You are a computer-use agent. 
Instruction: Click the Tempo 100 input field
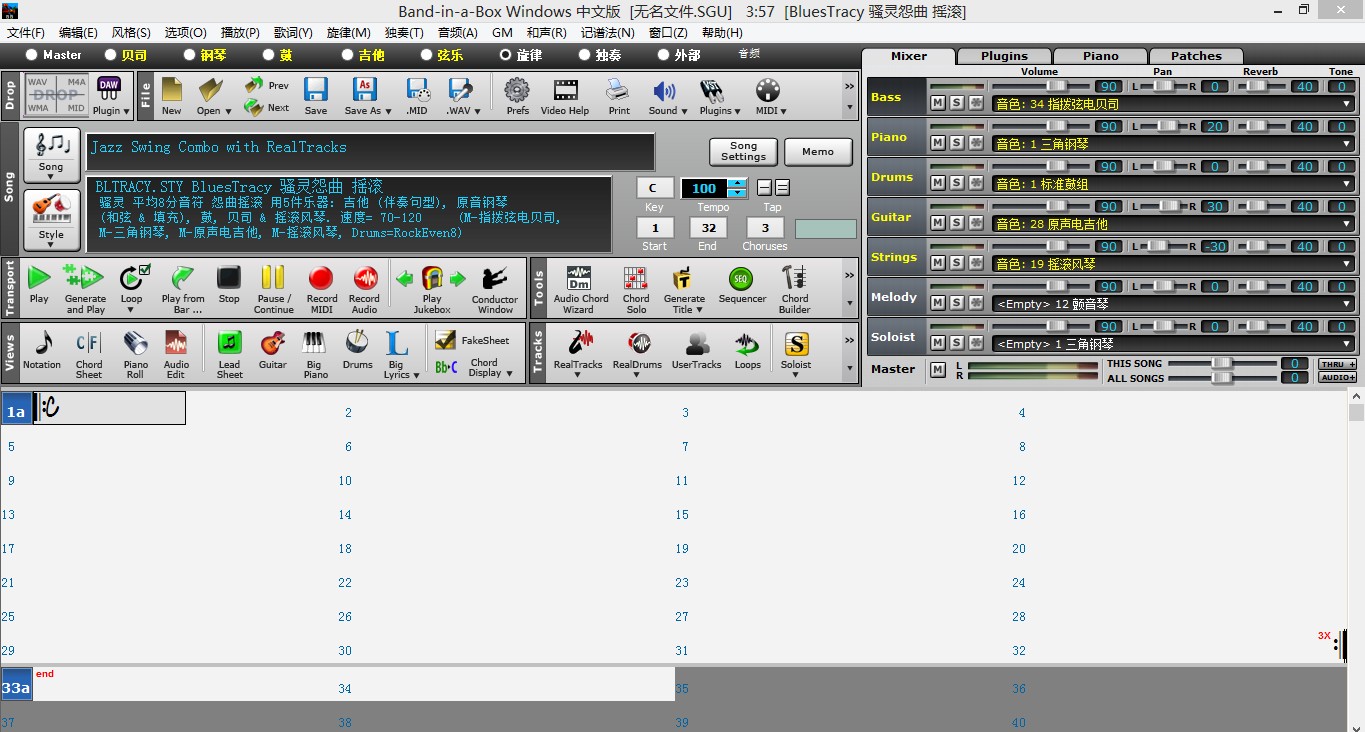click(x=704, y=188)
